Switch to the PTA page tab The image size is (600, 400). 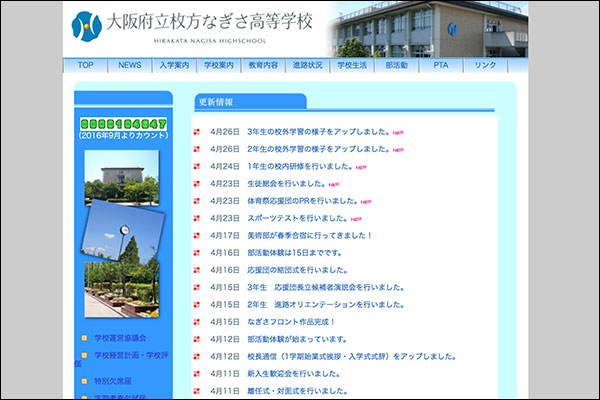coord(441,65)
